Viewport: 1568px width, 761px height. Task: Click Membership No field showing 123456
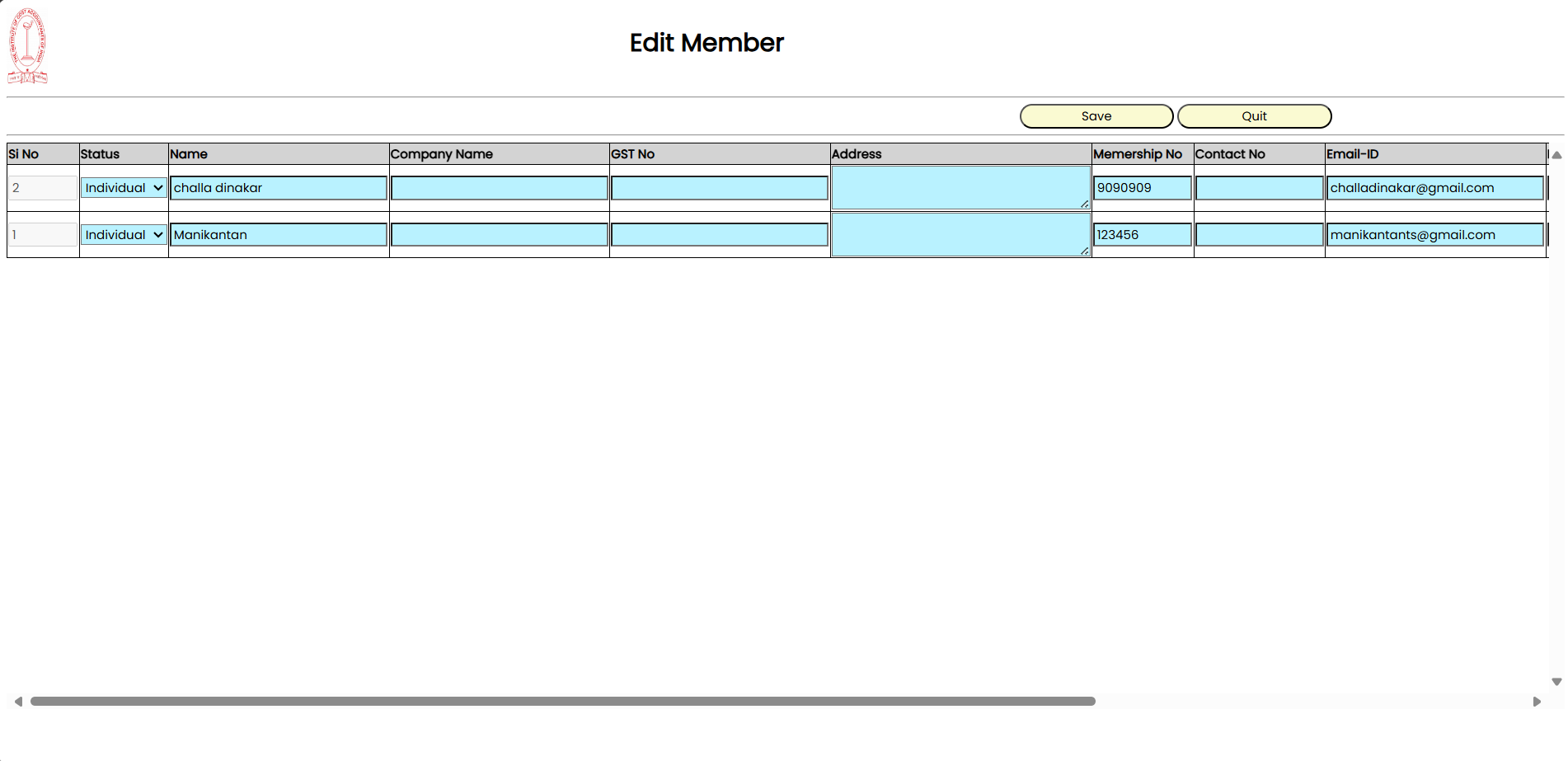click(1142, 235)
